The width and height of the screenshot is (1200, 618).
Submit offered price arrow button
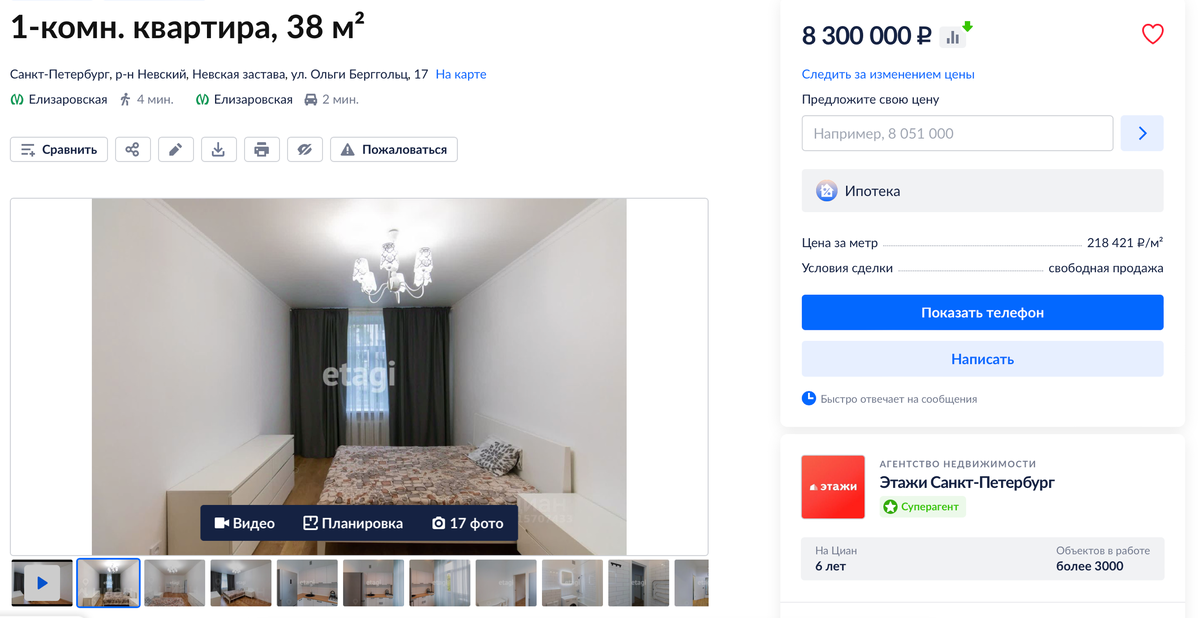pyautogui.click(x=1142, y=133)
